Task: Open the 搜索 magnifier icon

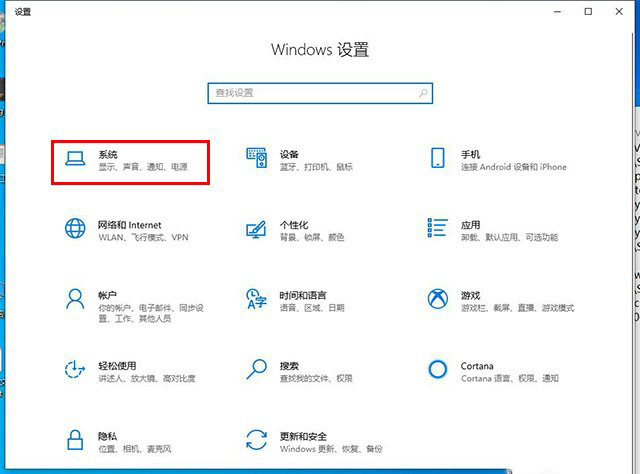Action: [x=256, y=369]
